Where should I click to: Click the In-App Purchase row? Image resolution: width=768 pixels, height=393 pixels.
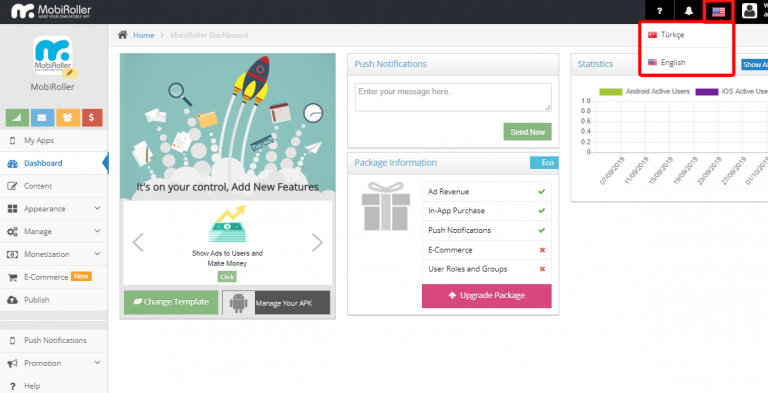click(487, 211)
